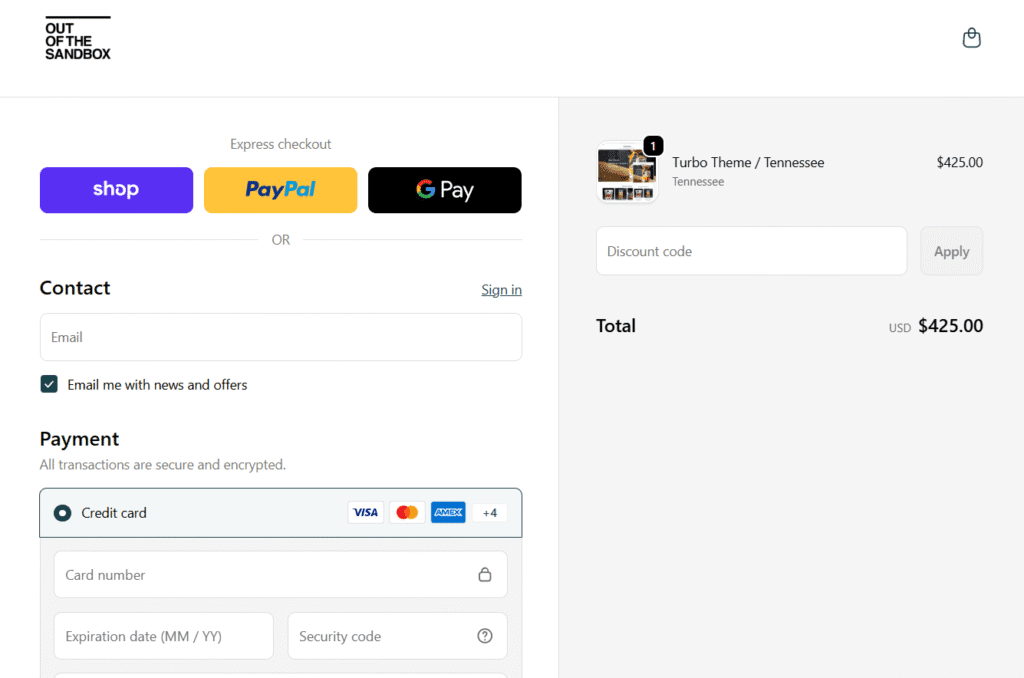
Task: Click the Apply discount button
Action: (951, 251)
